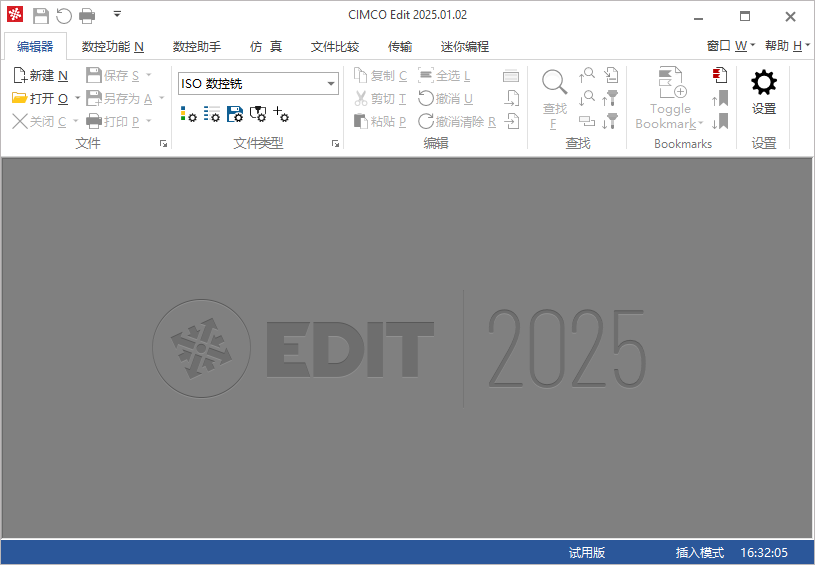Click the 打开 O folder icon

20,98
